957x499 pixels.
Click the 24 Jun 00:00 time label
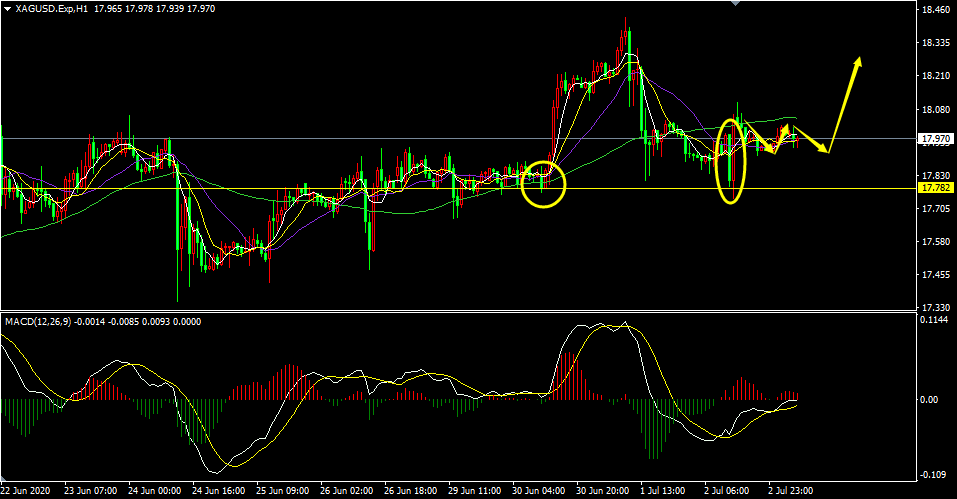tap(154, 490)
